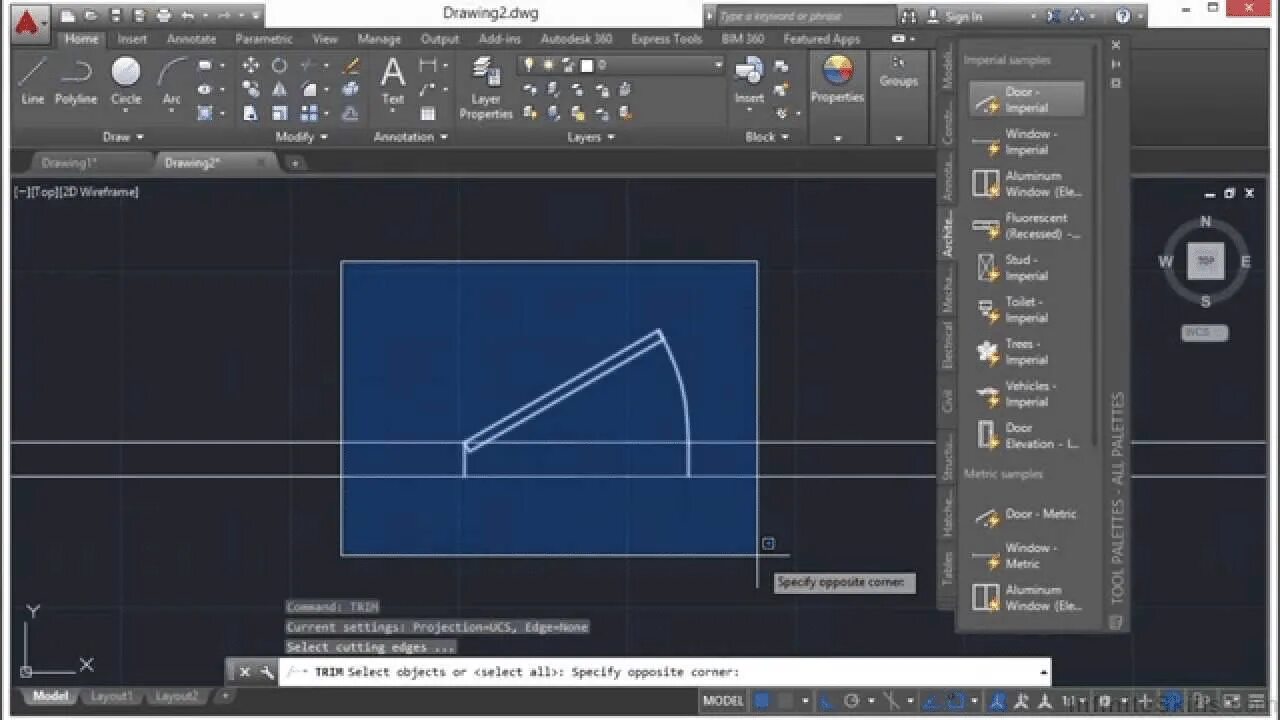Image resolution: width=1280 pixels, height=720 pixels.
Task: Toggle ortho mode in status bar
Action: point(826,701)
